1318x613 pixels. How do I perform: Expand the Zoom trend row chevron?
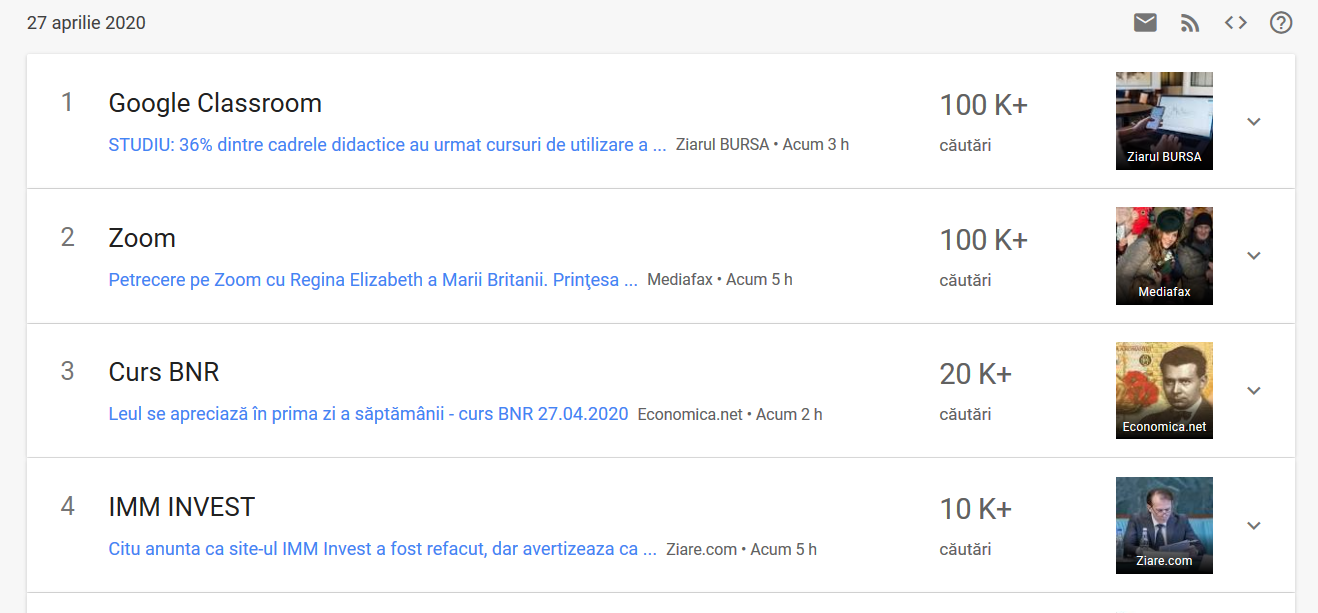[1254, 256]
